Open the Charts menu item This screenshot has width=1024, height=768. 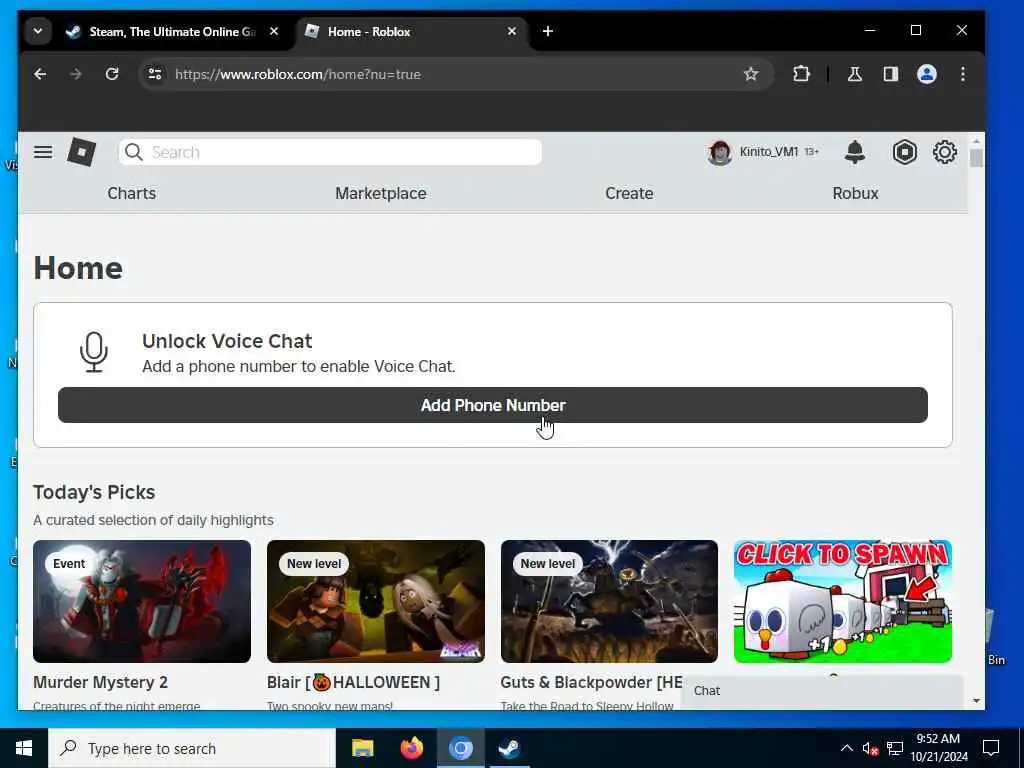131,193
